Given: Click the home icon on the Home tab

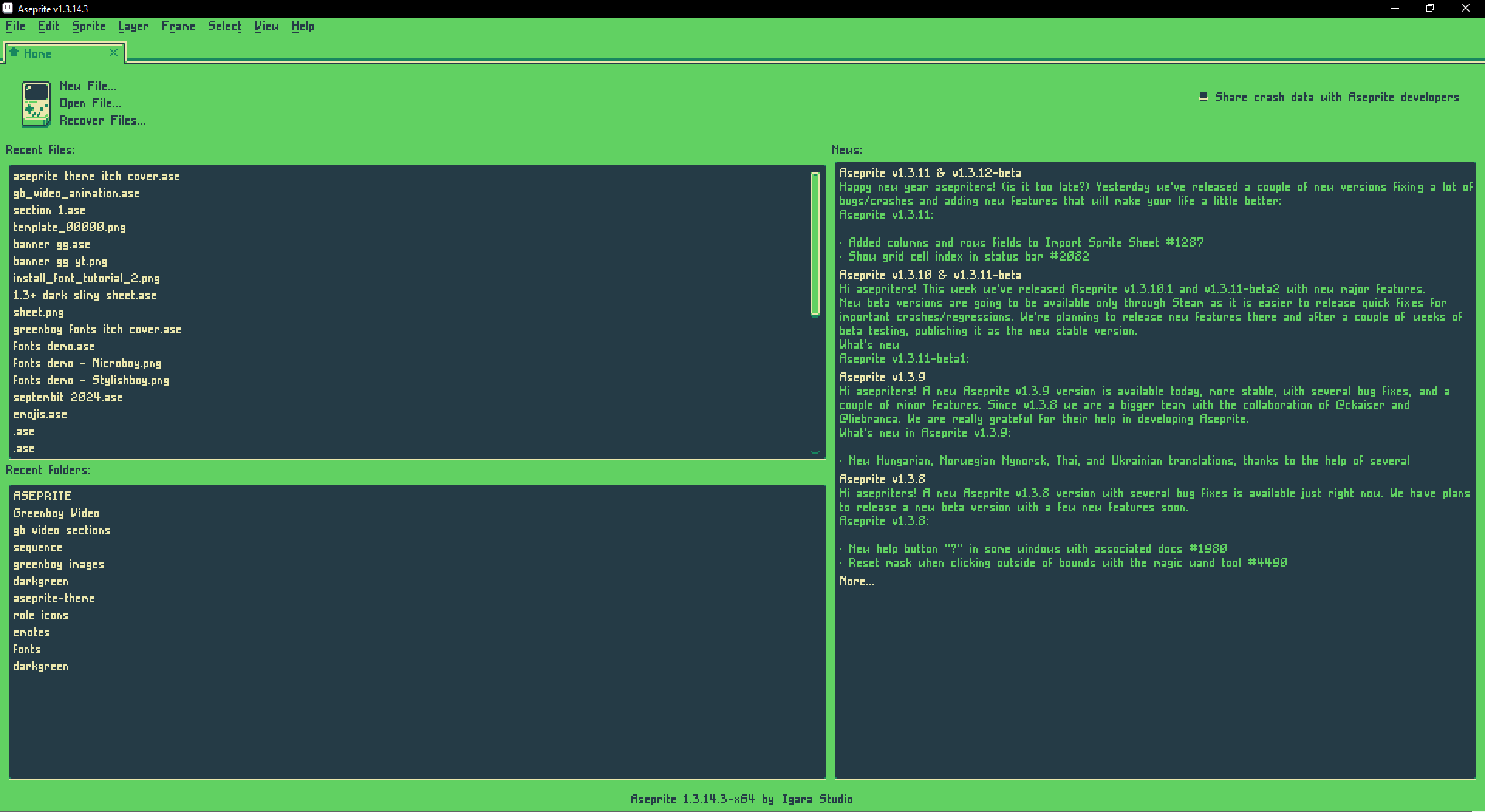Looking at the screenshot, I should [14, 53].
